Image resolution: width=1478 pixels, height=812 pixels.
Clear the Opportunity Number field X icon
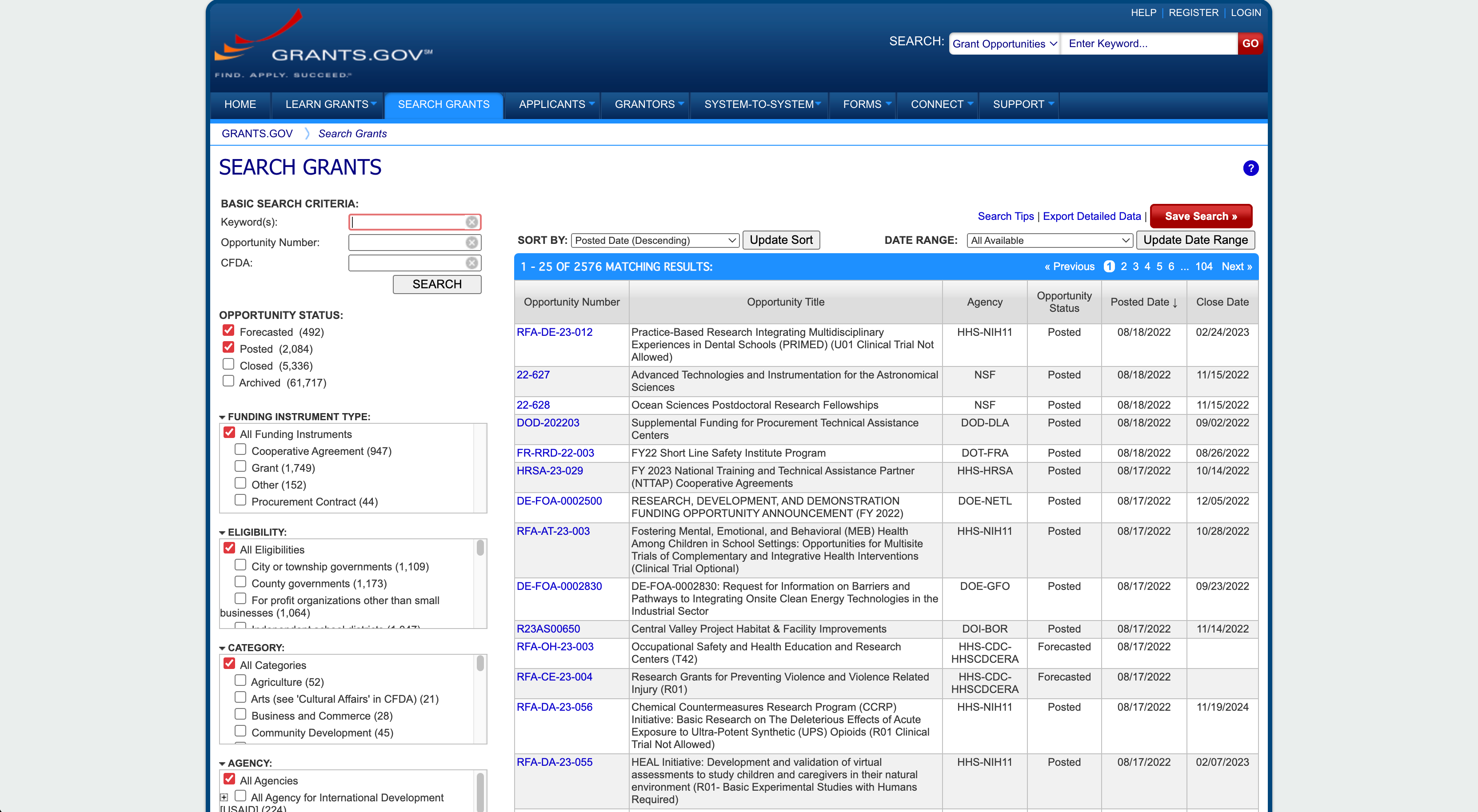tap(471, 243)
